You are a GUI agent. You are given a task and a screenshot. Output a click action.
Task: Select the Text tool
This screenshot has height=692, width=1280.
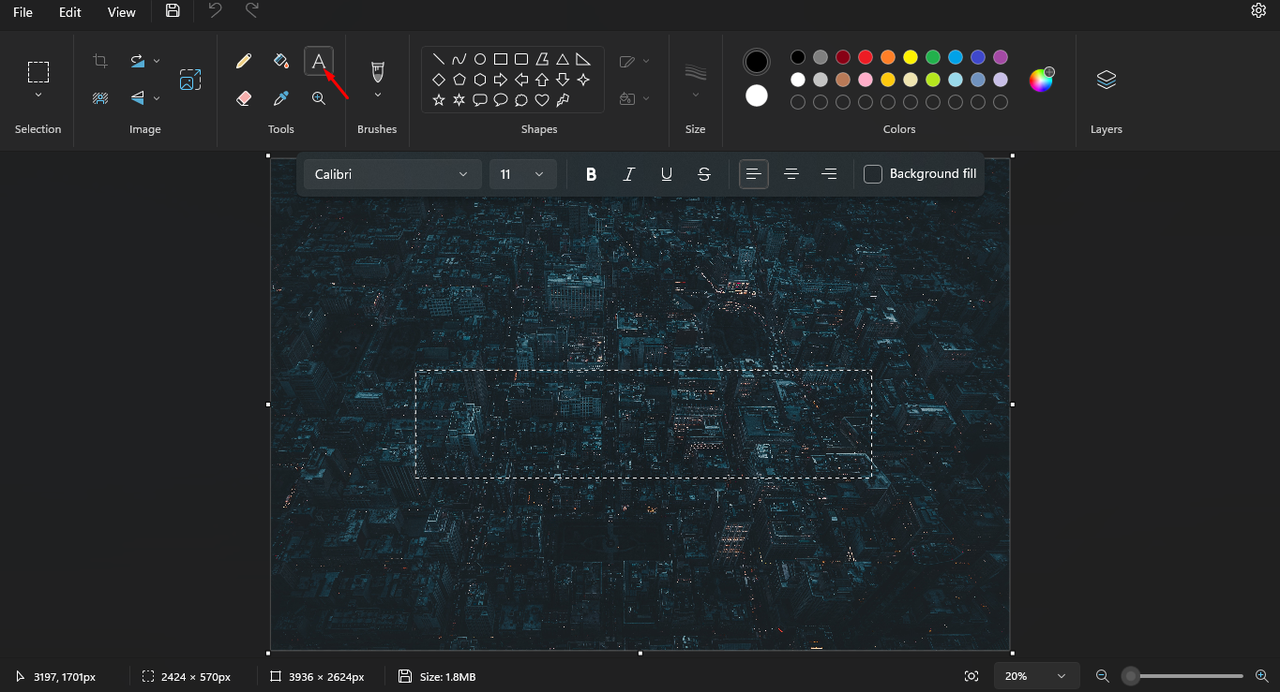pyautogui.click(x=318, y=61)
